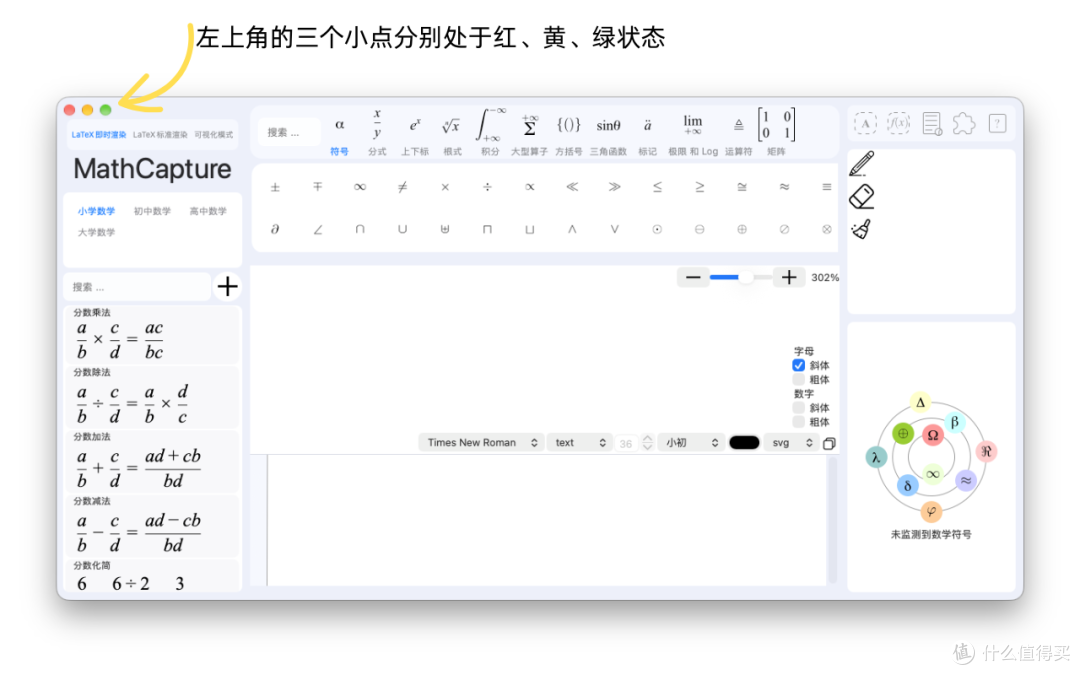Viewport: 1080px width, 675px height.
Task: Open the Times New Roman font dropdown
Action: pos(481,443)
